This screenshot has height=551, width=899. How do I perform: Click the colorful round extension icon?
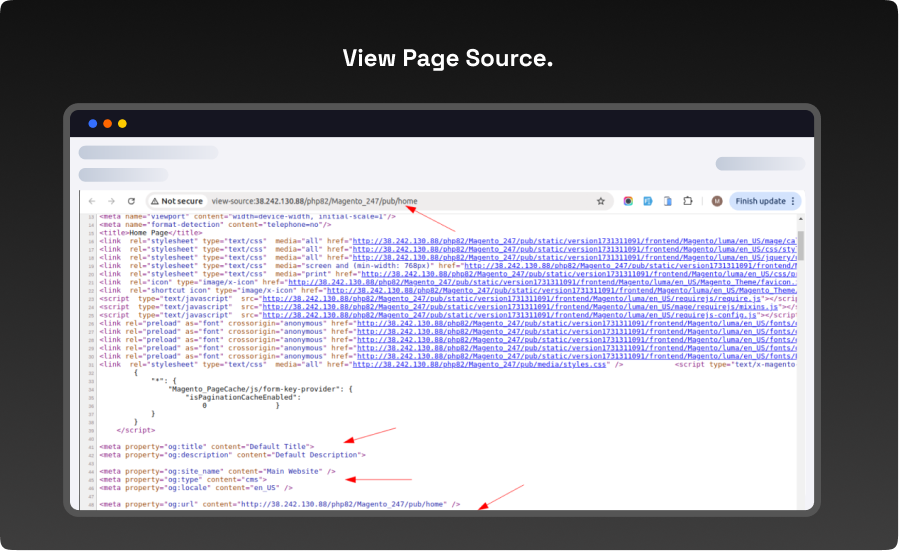point(628,201)
